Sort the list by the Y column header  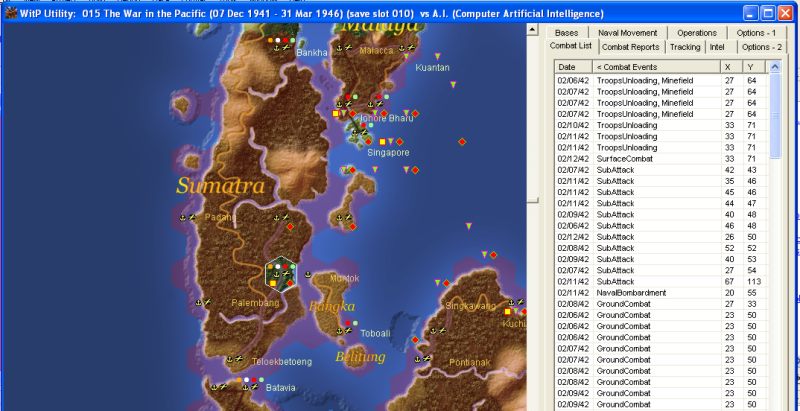(755, 67)
